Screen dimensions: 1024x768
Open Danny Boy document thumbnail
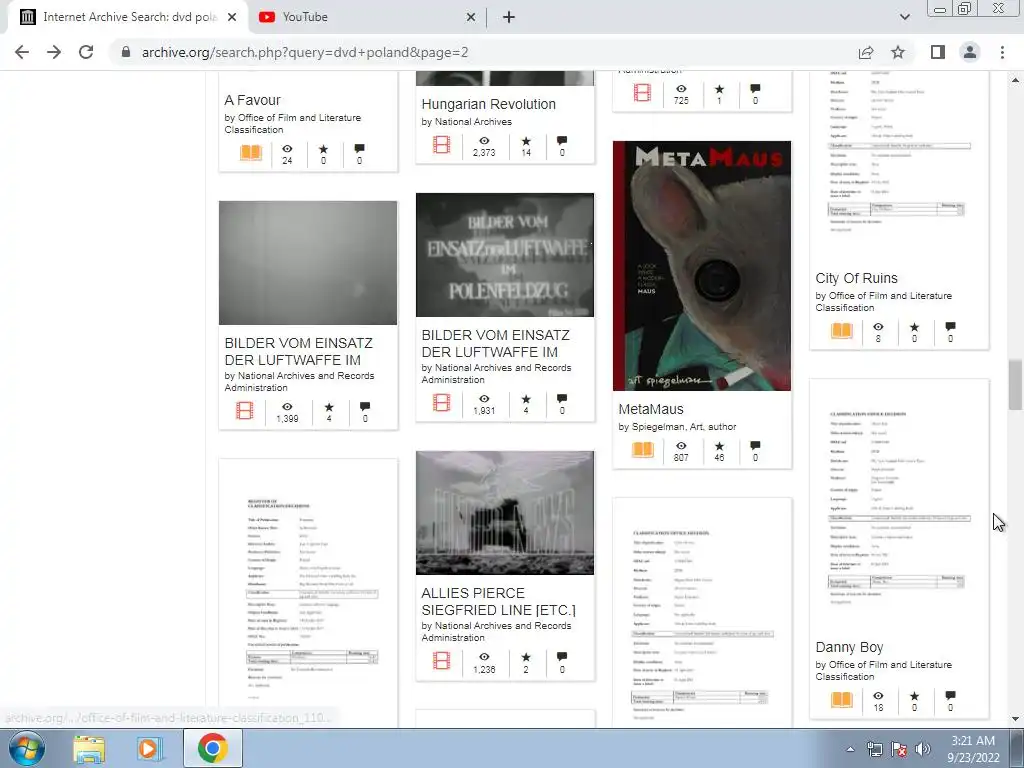tap(899, 505)
